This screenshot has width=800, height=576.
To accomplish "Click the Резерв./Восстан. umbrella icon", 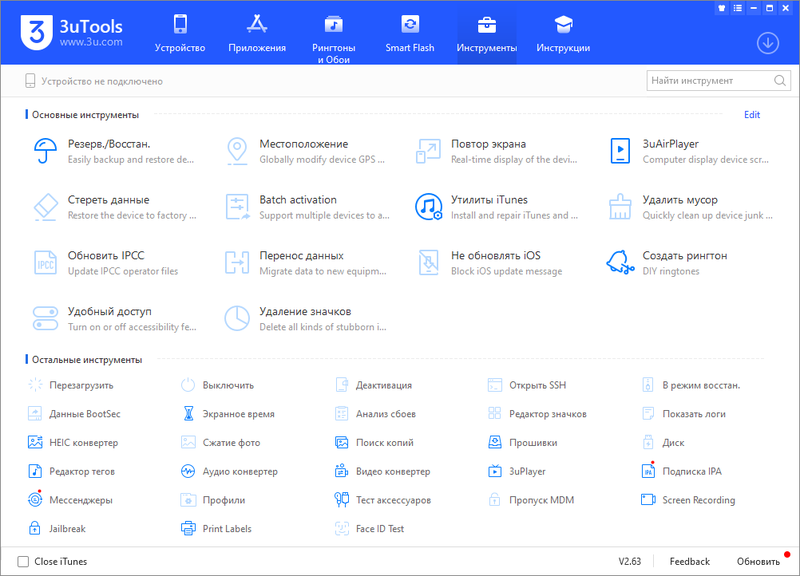I will 45,151.
